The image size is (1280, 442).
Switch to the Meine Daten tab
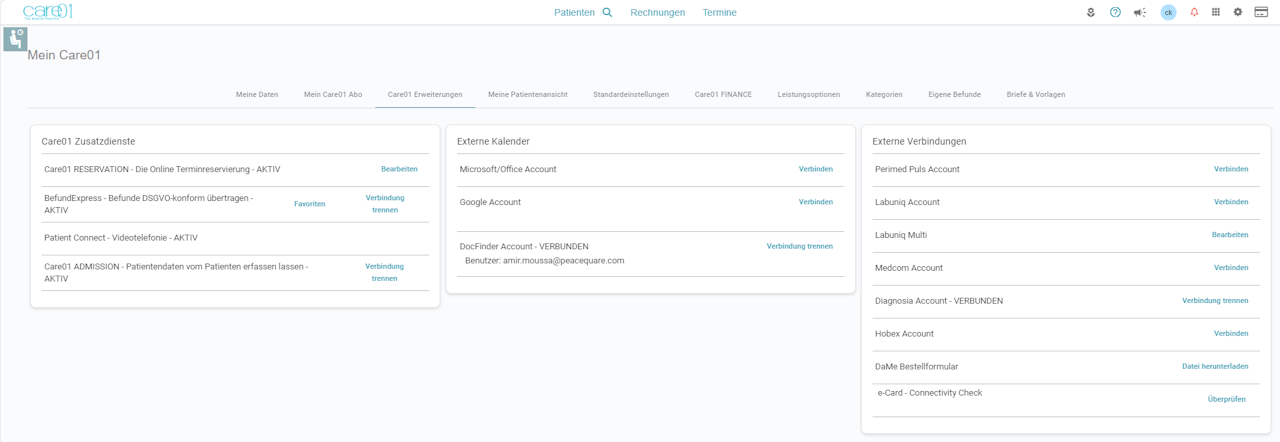point(257,94)
